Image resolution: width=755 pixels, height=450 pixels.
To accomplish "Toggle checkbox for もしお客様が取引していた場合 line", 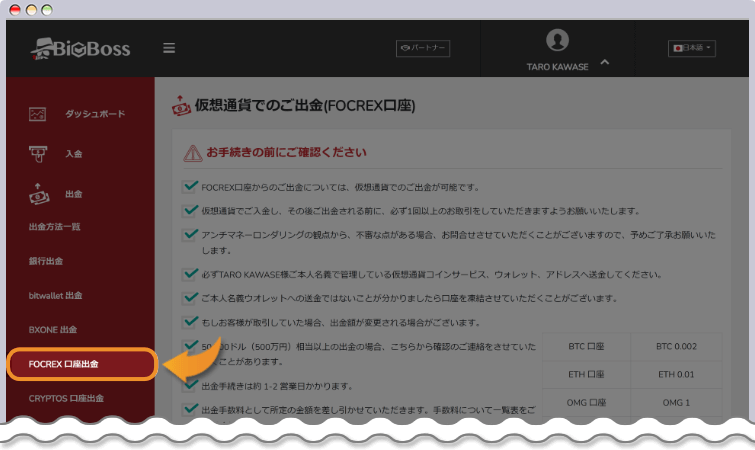I will (190, 322).
